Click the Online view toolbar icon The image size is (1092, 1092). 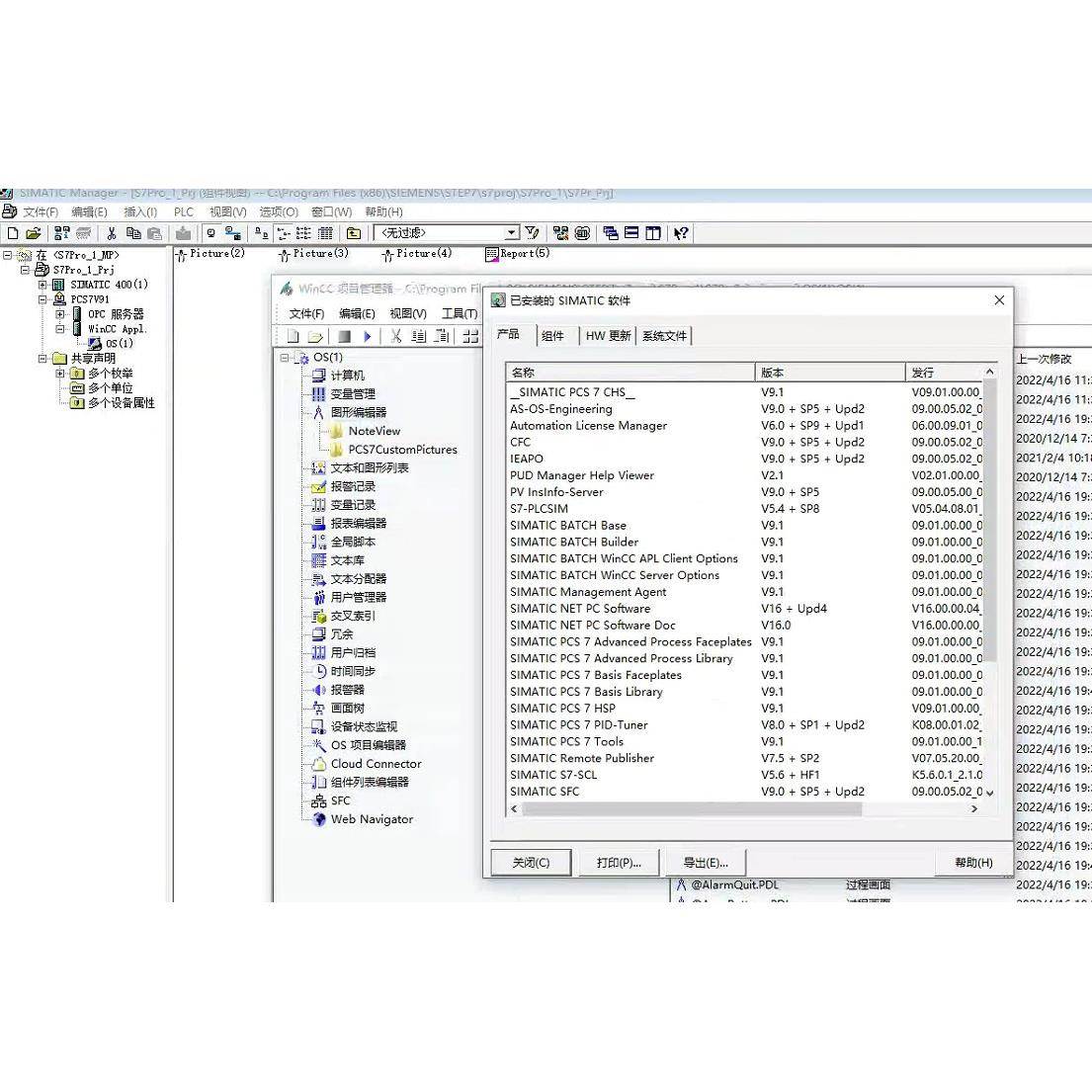click(x=211, y=233)
